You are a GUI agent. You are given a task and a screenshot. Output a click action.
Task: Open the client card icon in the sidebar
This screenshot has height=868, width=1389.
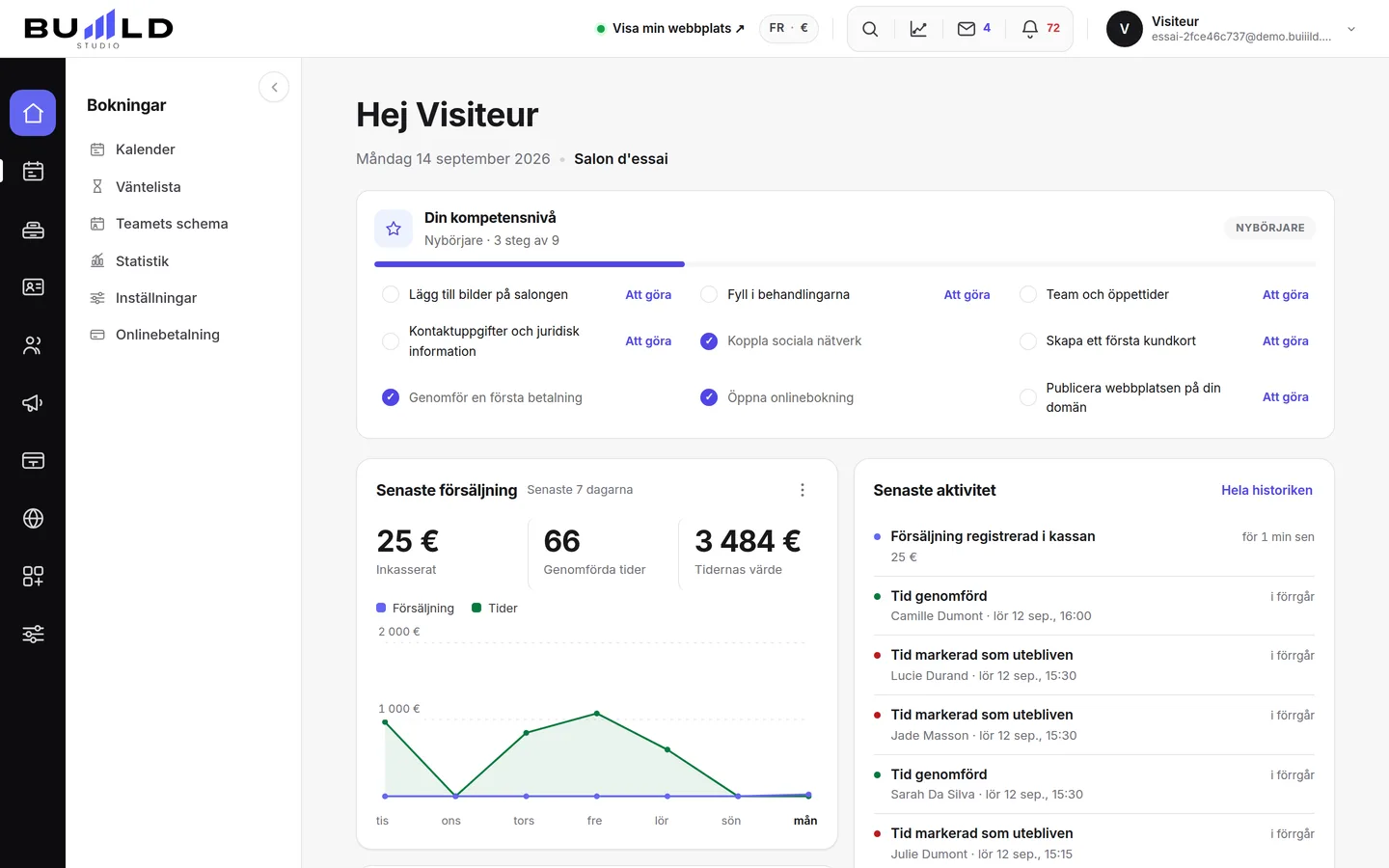(33, 287)
